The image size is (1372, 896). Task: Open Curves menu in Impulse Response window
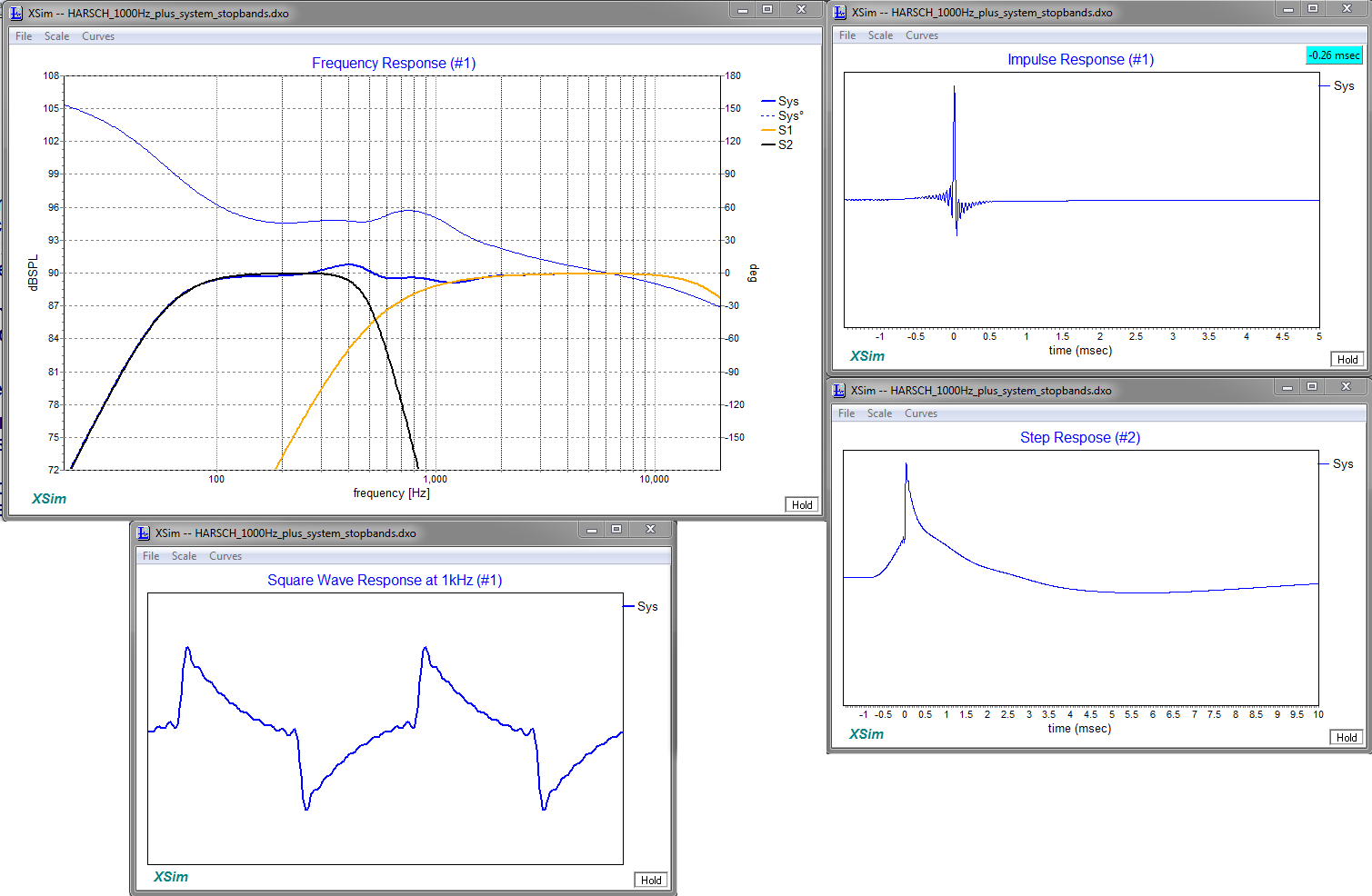point(922,35)
